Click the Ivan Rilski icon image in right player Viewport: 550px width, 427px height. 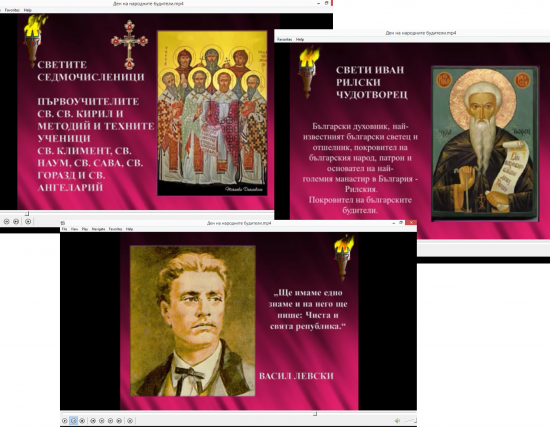click(485, 144)
